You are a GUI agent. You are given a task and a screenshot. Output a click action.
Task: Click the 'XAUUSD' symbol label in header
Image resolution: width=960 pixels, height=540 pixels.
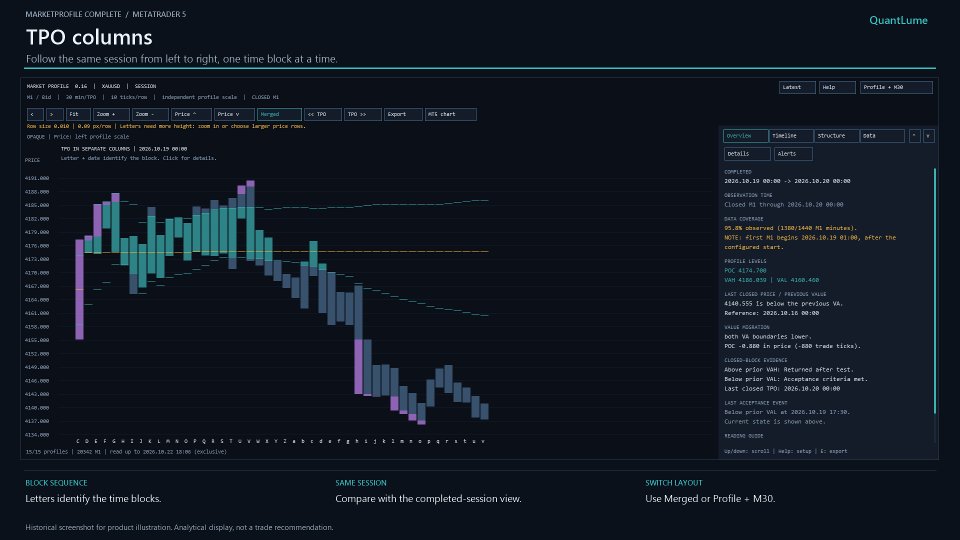click(x=111, y=86)
